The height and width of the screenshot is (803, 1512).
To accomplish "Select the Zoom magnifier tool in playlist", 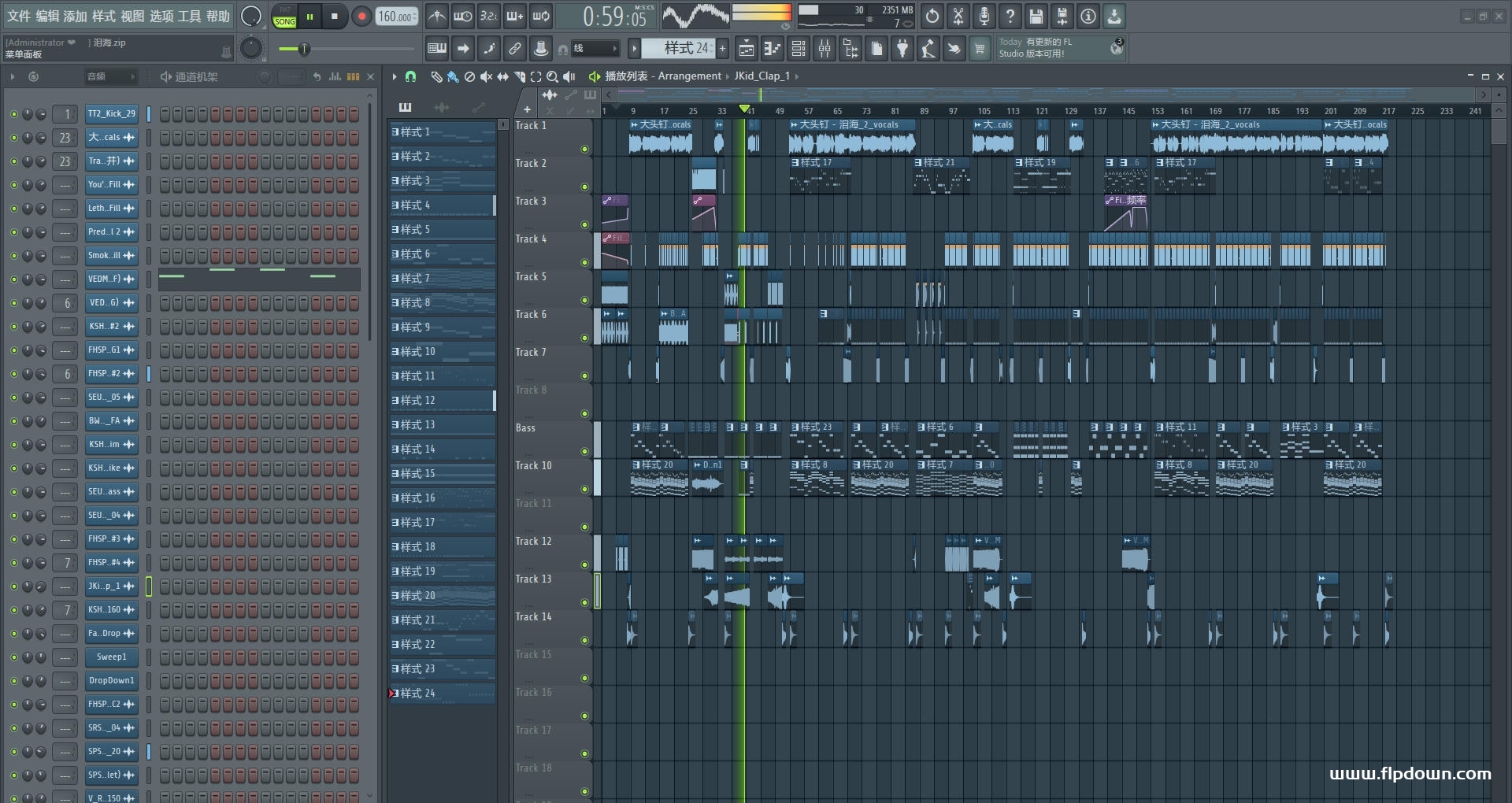I will 552,76.
